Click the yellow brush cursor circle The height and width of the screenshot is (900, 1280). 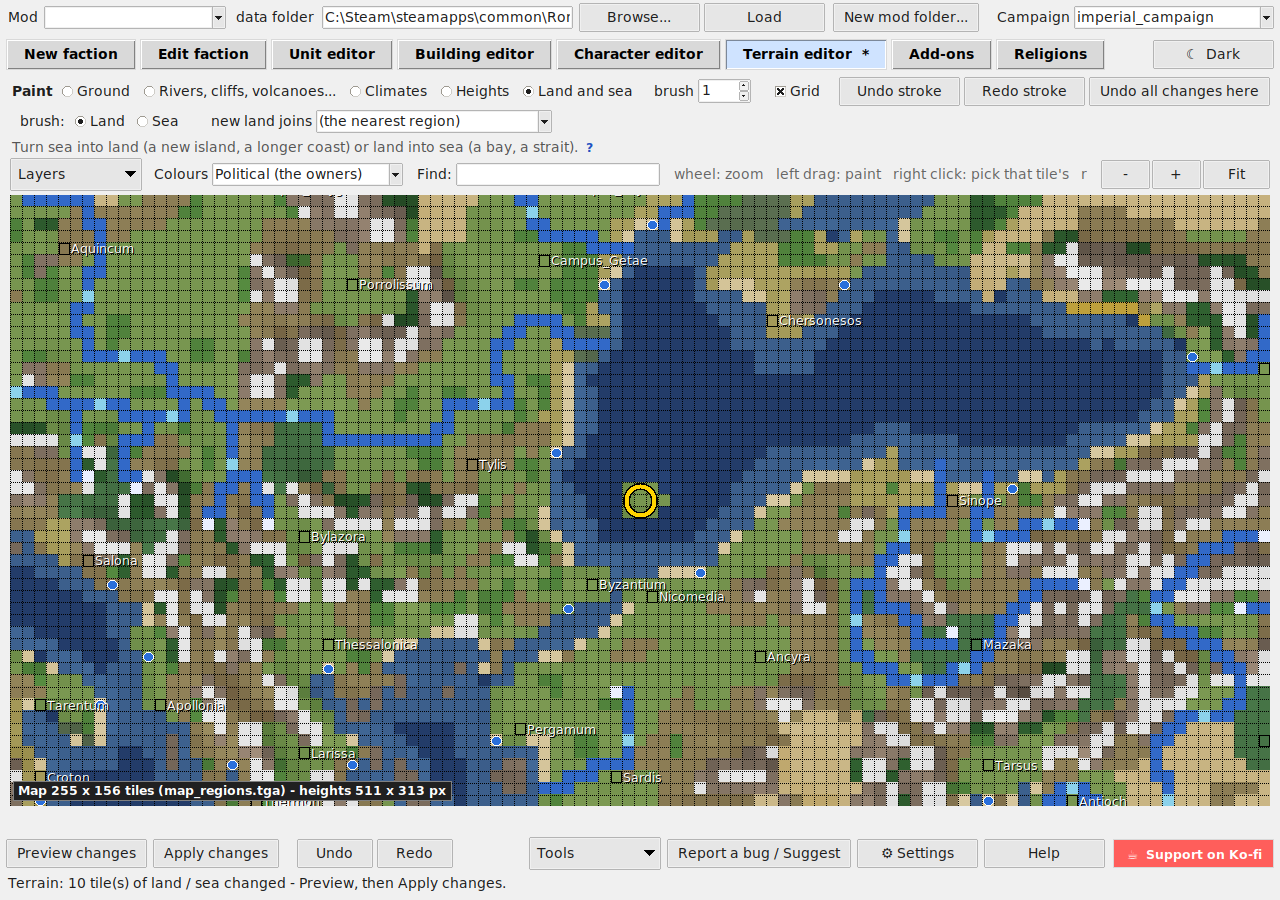(x=640, y=501)
